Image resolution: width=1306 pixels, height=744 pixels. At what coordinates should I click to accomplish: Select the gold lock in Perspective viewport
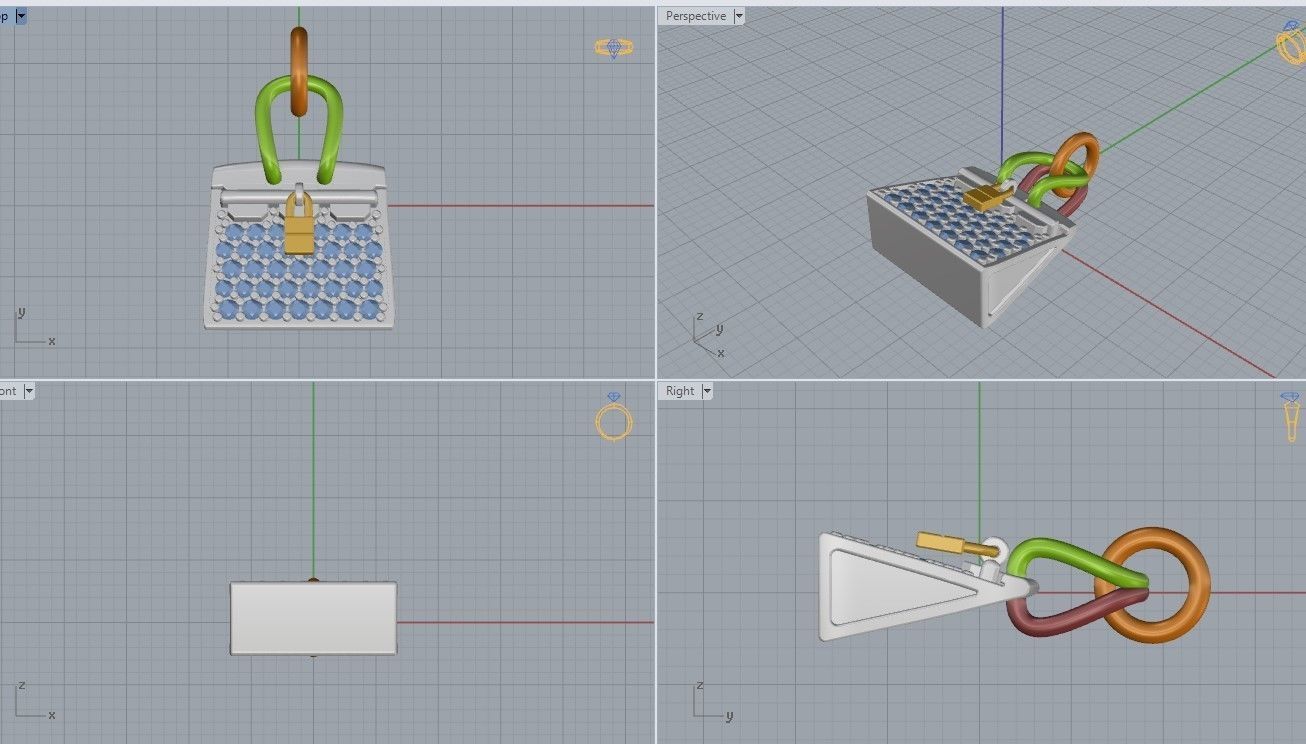(984, 198)
